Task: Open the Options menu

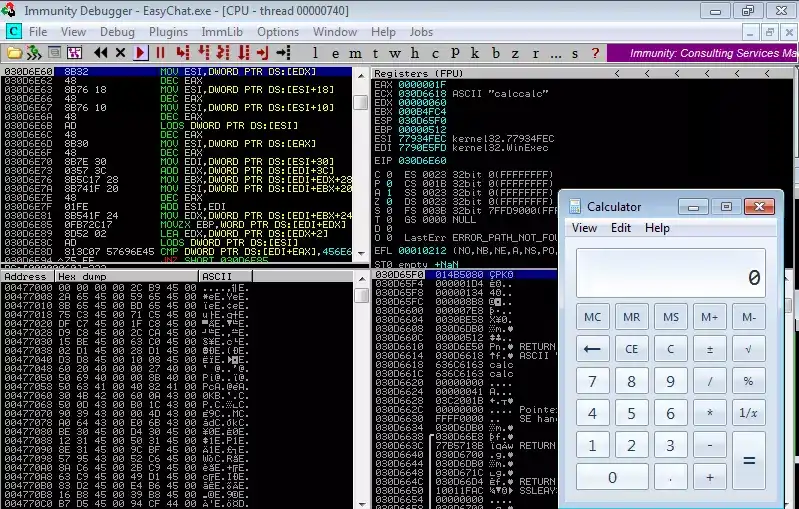Action: pos(278,32)
